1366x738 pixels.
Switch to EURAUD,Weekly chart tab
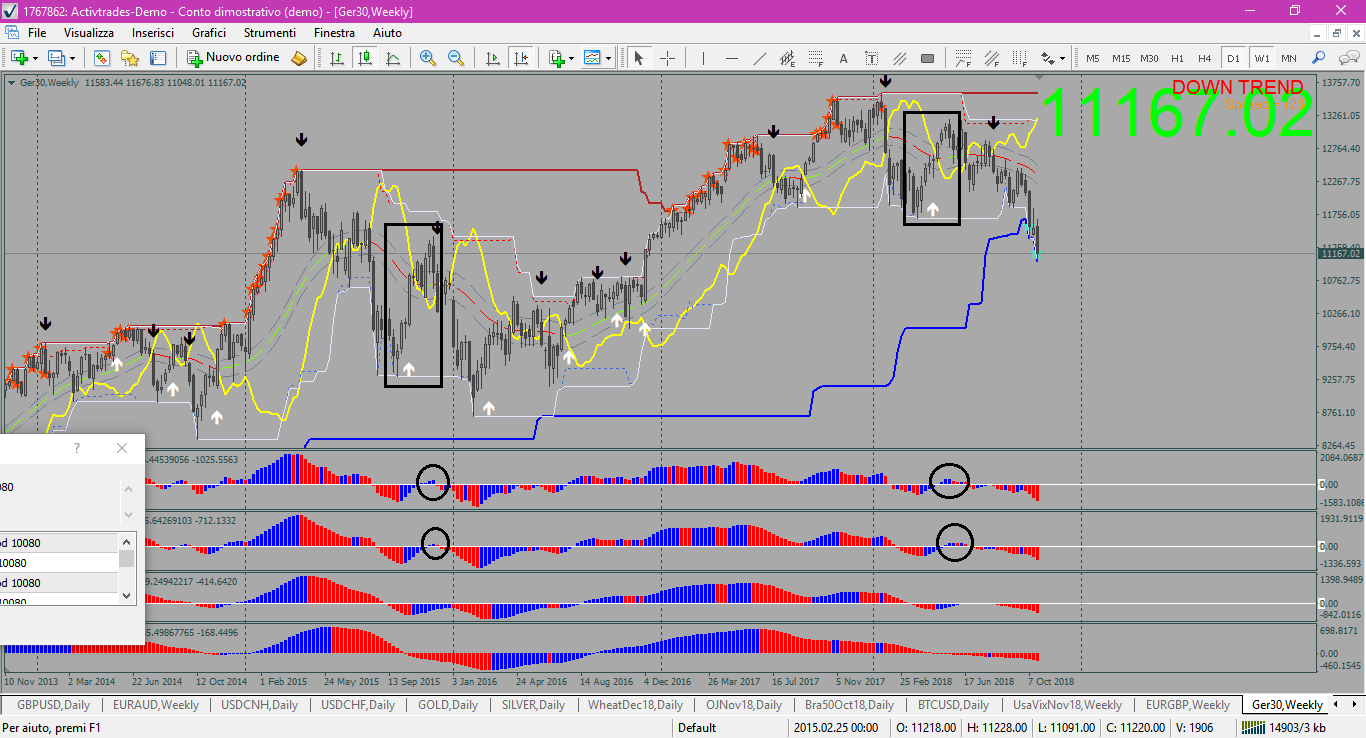156,705
